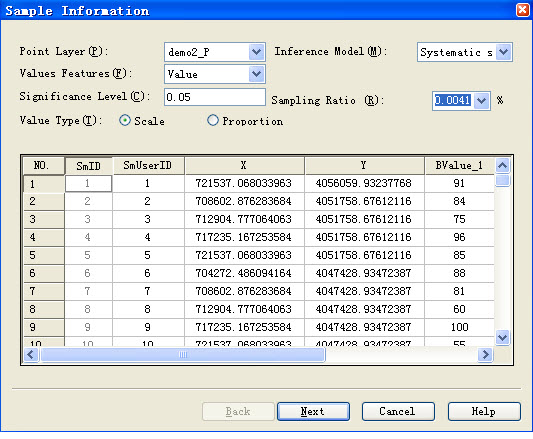Screen dimensions: 533x439
Task: Select row header number 6
Action: pyautogui.click(x=44, y=273)
